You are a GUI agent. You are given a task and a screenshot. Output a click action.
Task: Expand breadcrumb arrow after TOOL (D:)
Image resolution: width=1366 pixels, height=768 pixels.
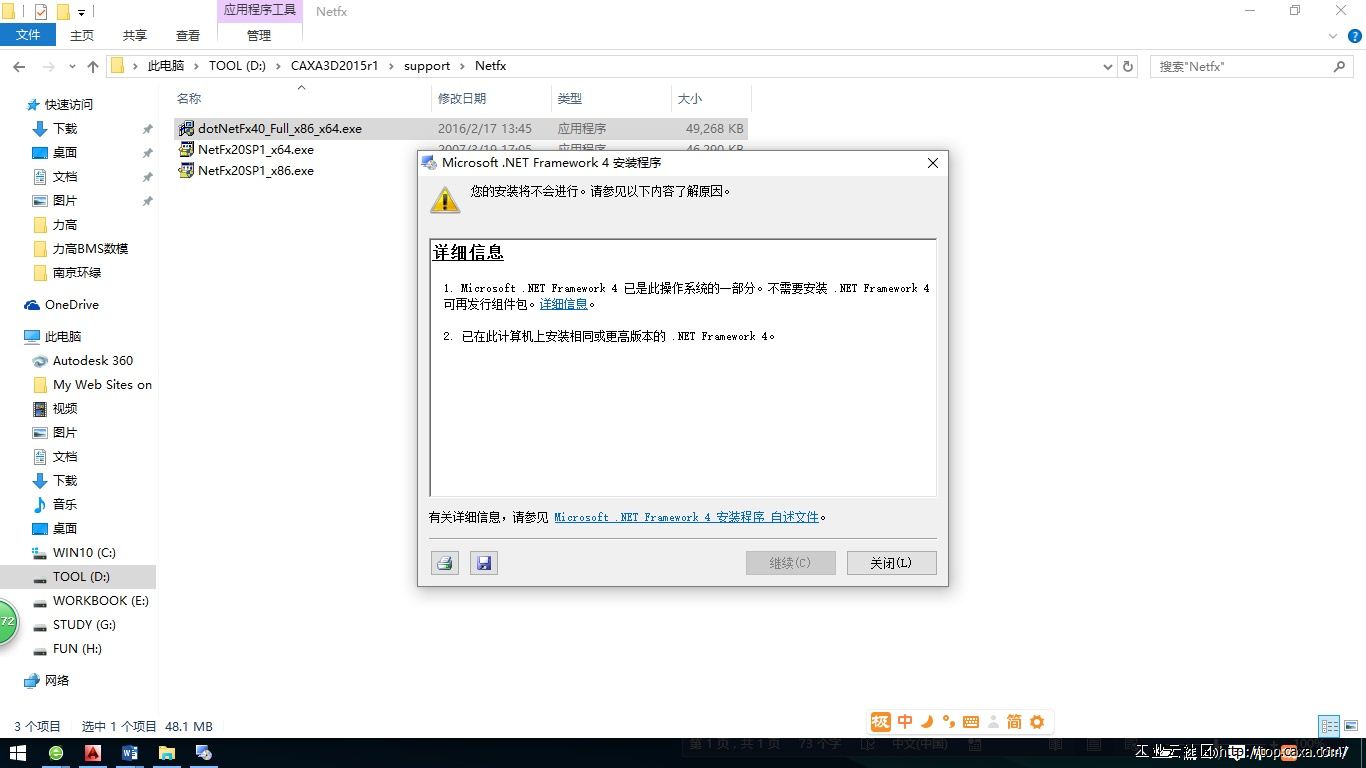[278, 66]
